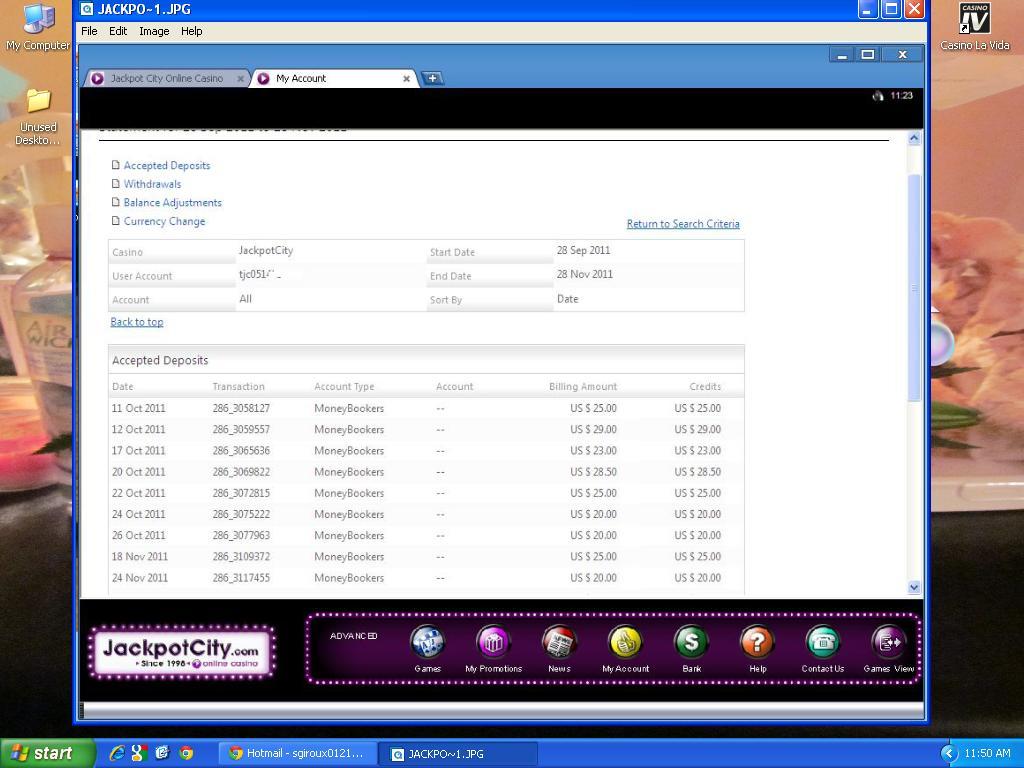Switch to Games View icon

point(888,642)
